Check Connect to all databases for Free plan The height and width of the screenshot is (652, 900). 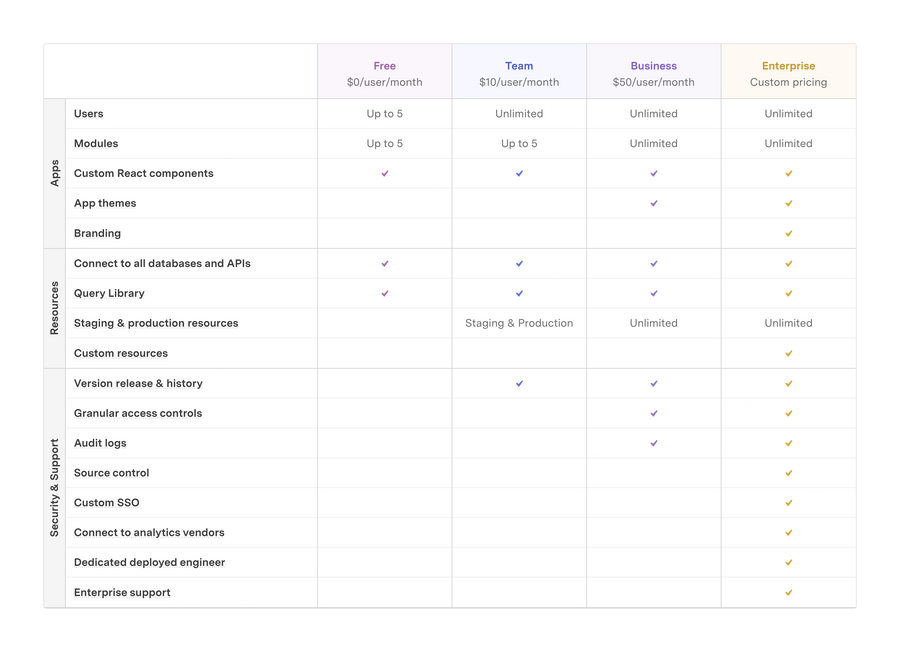[x=385, y=263]
